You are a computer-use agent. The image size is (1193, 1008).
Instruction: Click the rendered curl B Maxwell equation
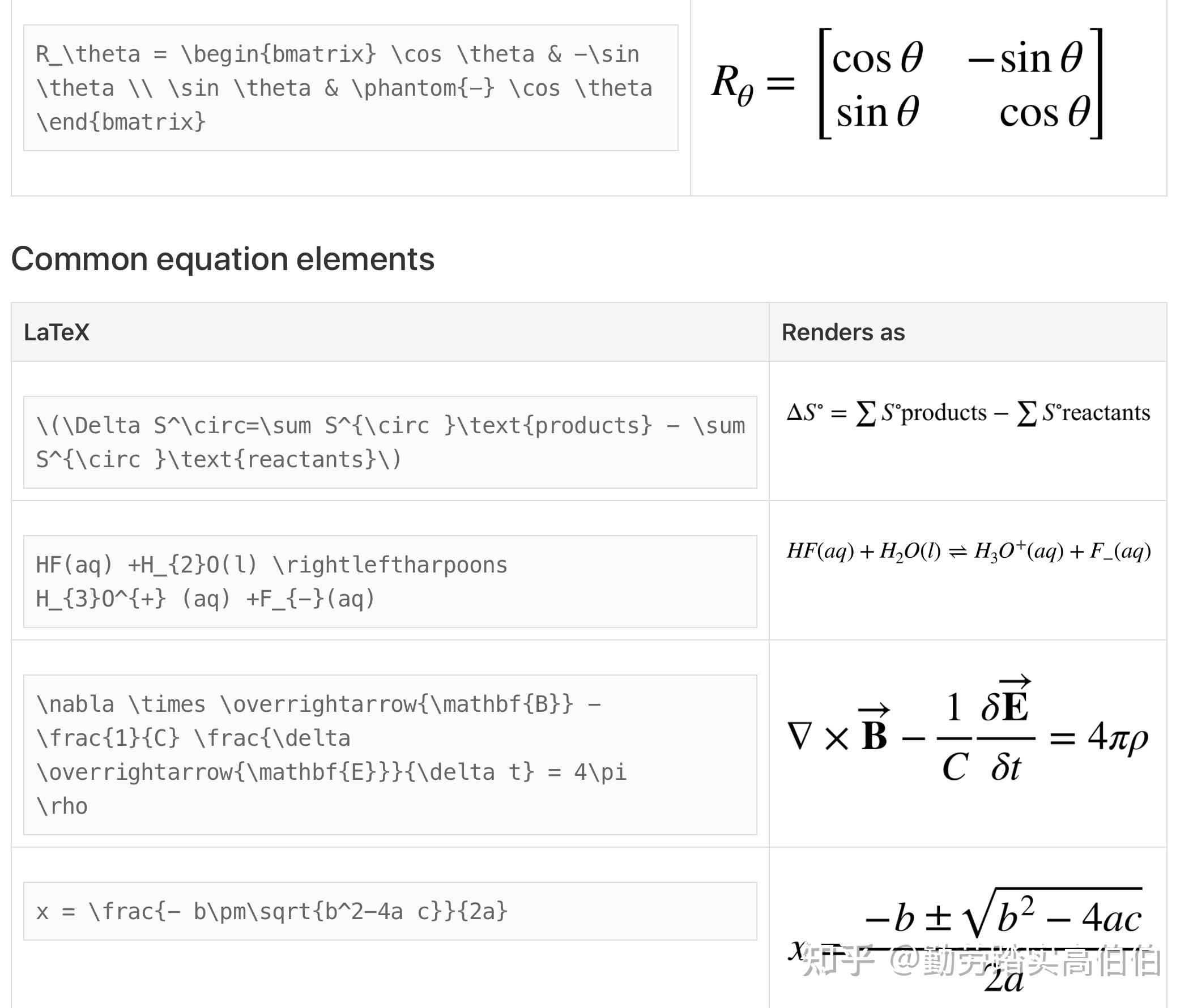[968, 731]
